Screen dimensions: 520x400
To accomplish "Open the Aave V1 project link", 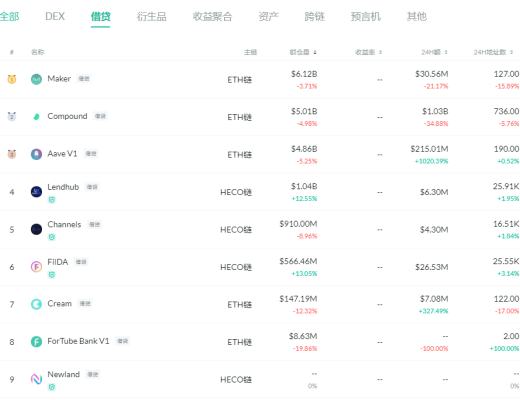I will [62, 154].
